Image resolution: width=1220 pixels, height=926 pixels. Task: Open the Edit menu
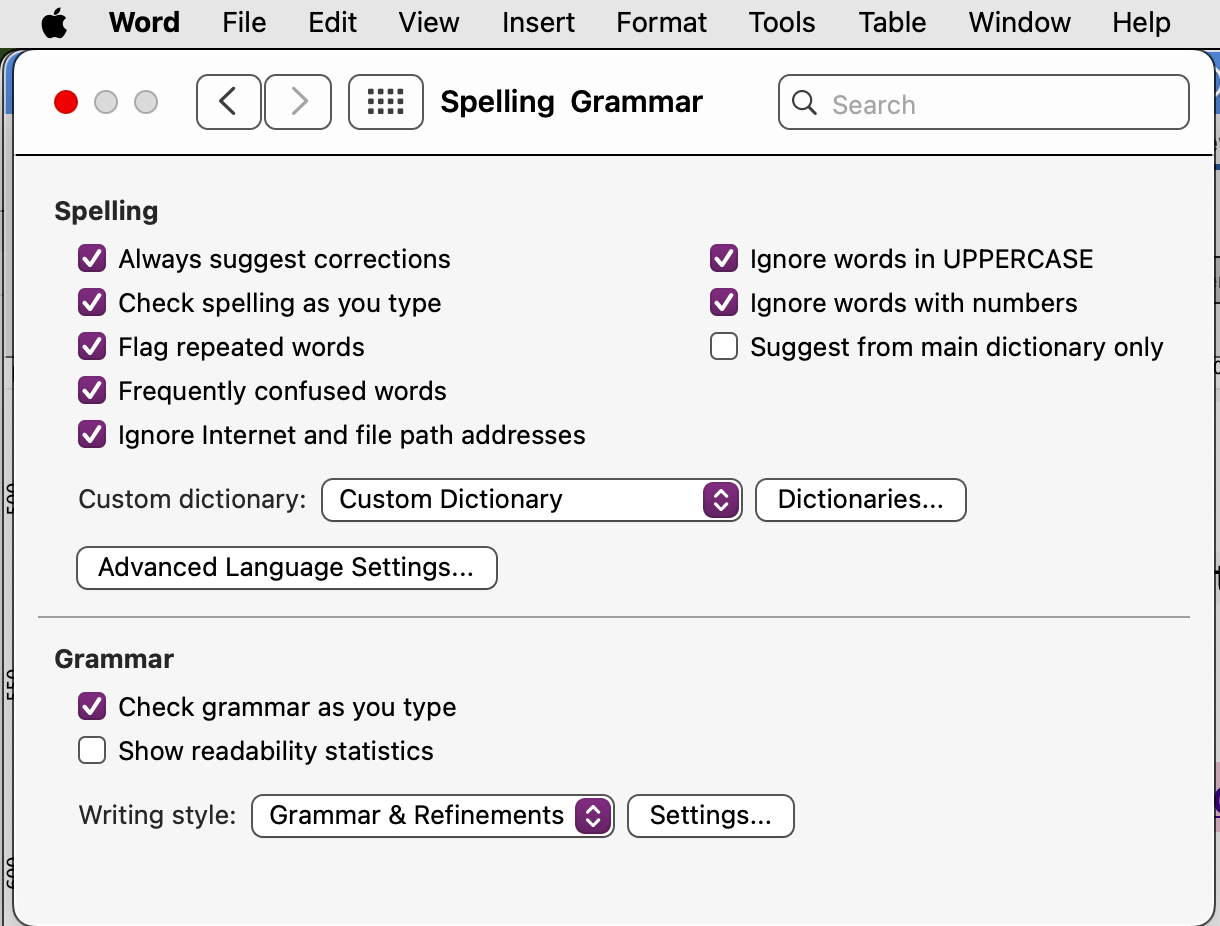[x=333, y=22]
